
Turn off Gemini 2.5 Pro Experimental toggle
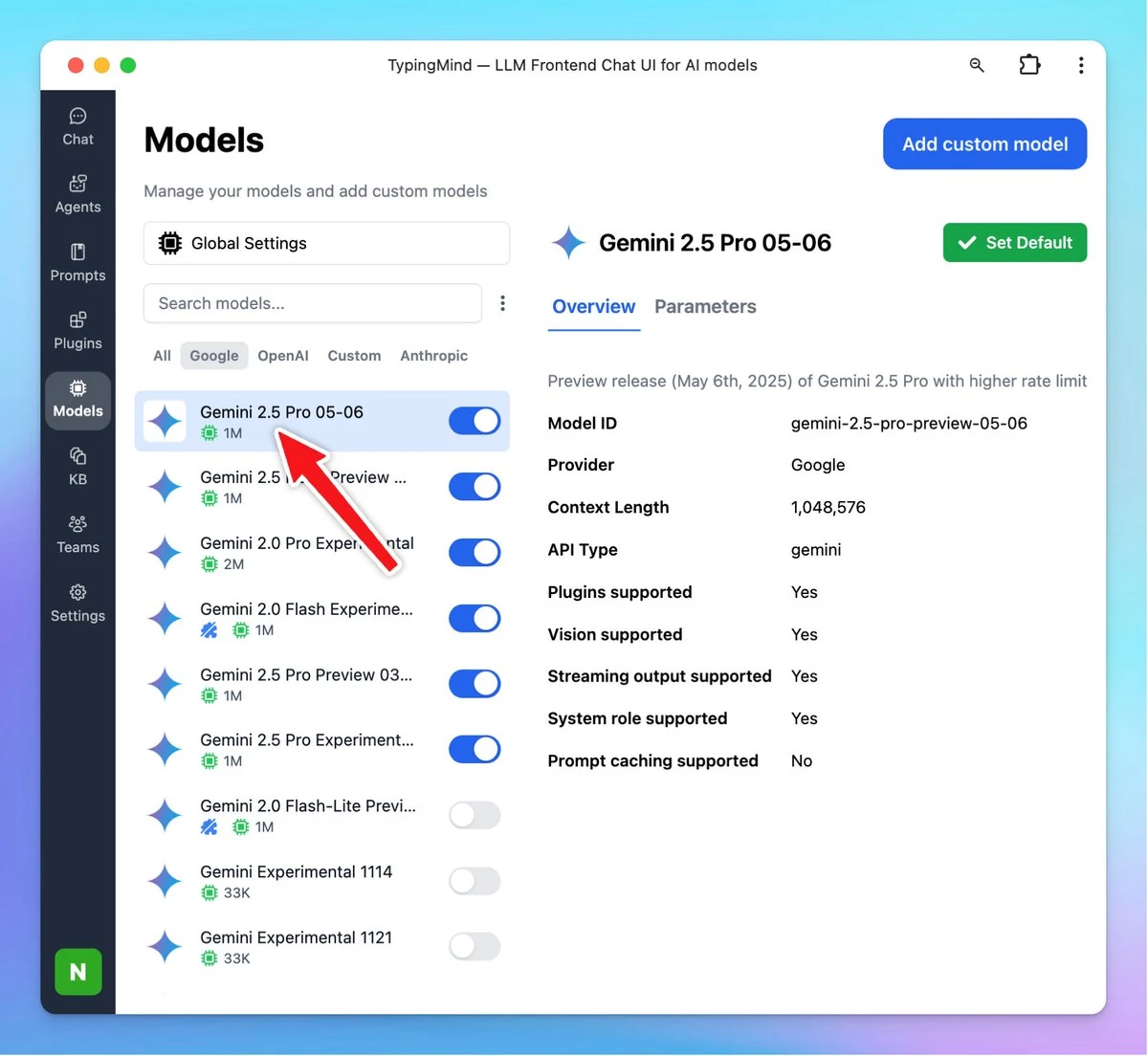pyautogui.click(x=475, y=749)
